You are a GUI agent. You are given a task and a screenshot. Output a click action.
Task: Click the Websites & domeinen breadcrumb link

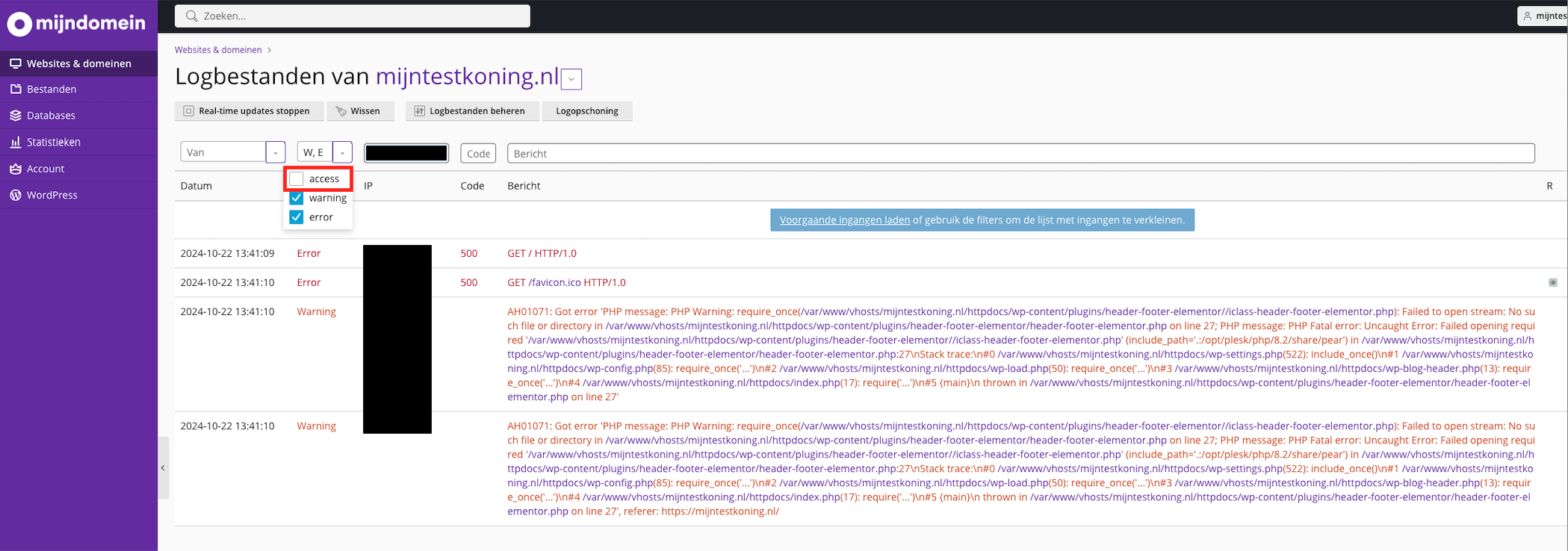tap(218, 50)
